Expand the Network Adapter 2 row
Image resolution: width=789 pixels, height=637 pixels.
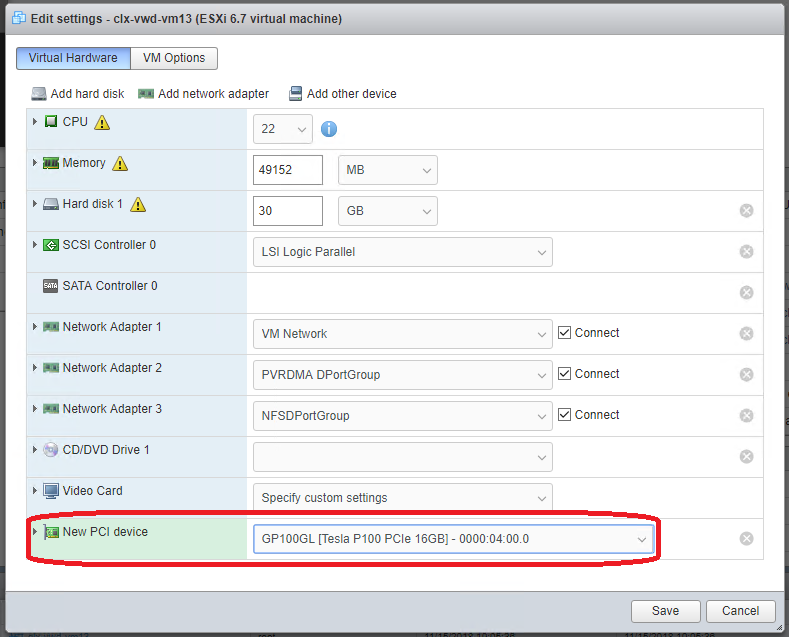pyautogui.click(x=35, y=368)
